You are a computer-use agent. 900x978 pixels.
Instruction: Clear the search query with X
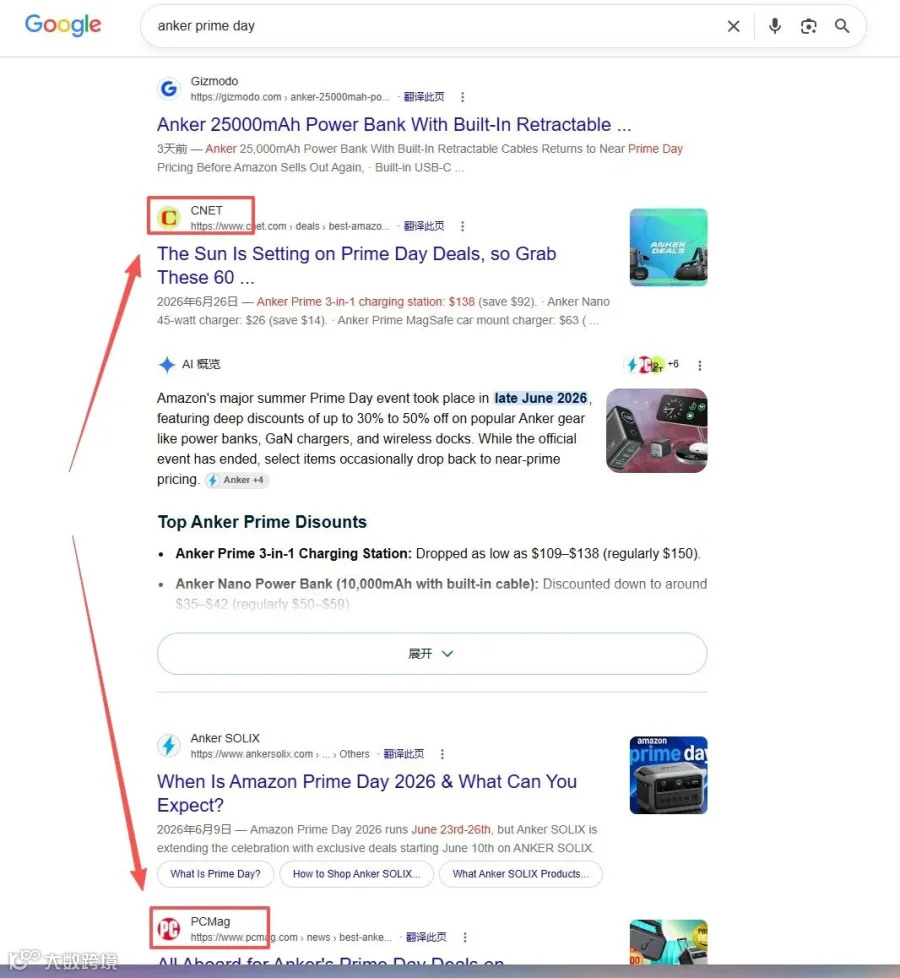[733, 26]
